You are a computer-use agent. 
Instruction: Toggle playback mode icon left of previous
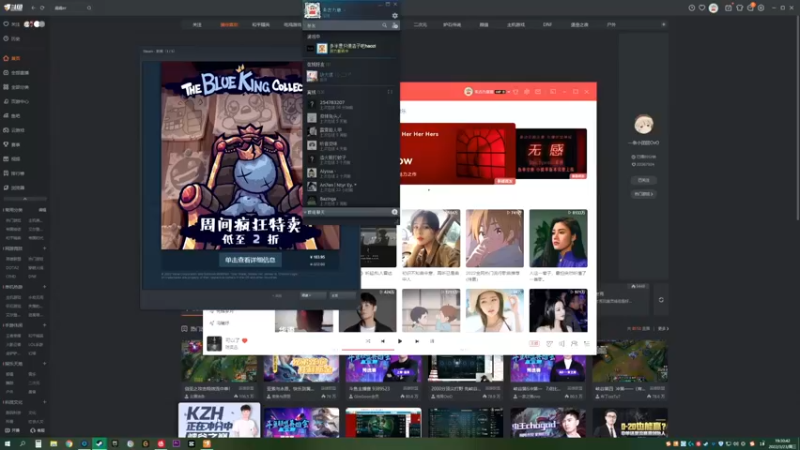pos(368,341)
